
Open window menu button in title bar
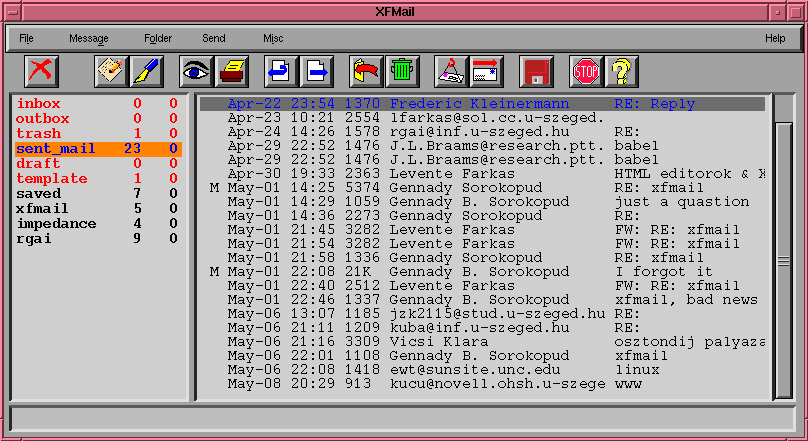click(12, 11)
